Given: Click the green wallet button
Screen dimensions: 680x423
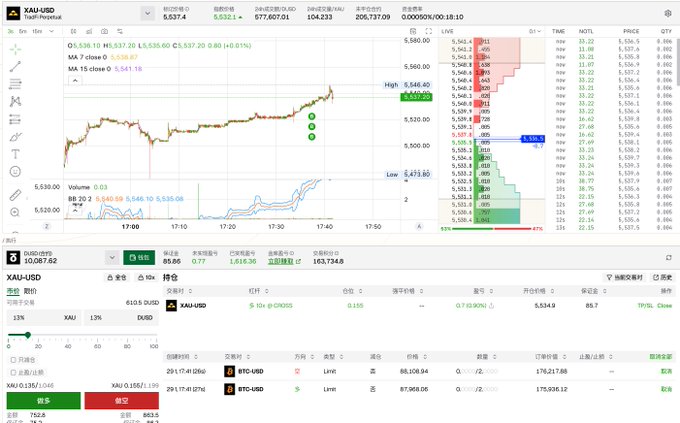Looking at the screenshot, I should [139, 257].
